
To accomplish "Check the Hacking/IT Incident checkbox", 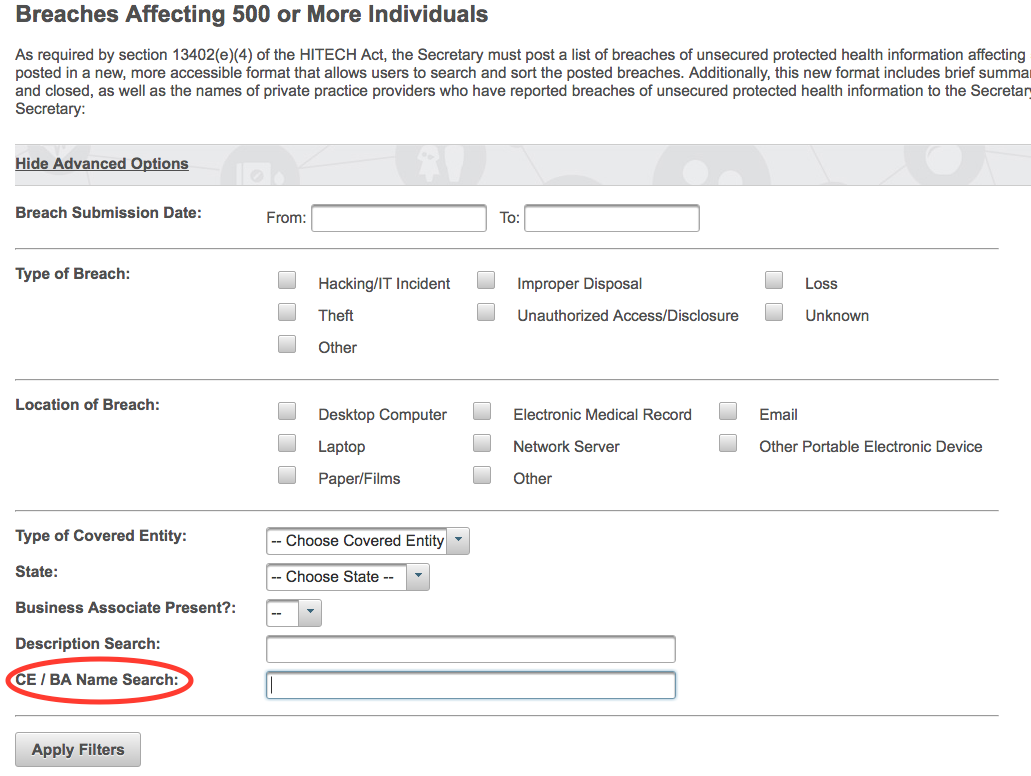I will click(287, 281).
